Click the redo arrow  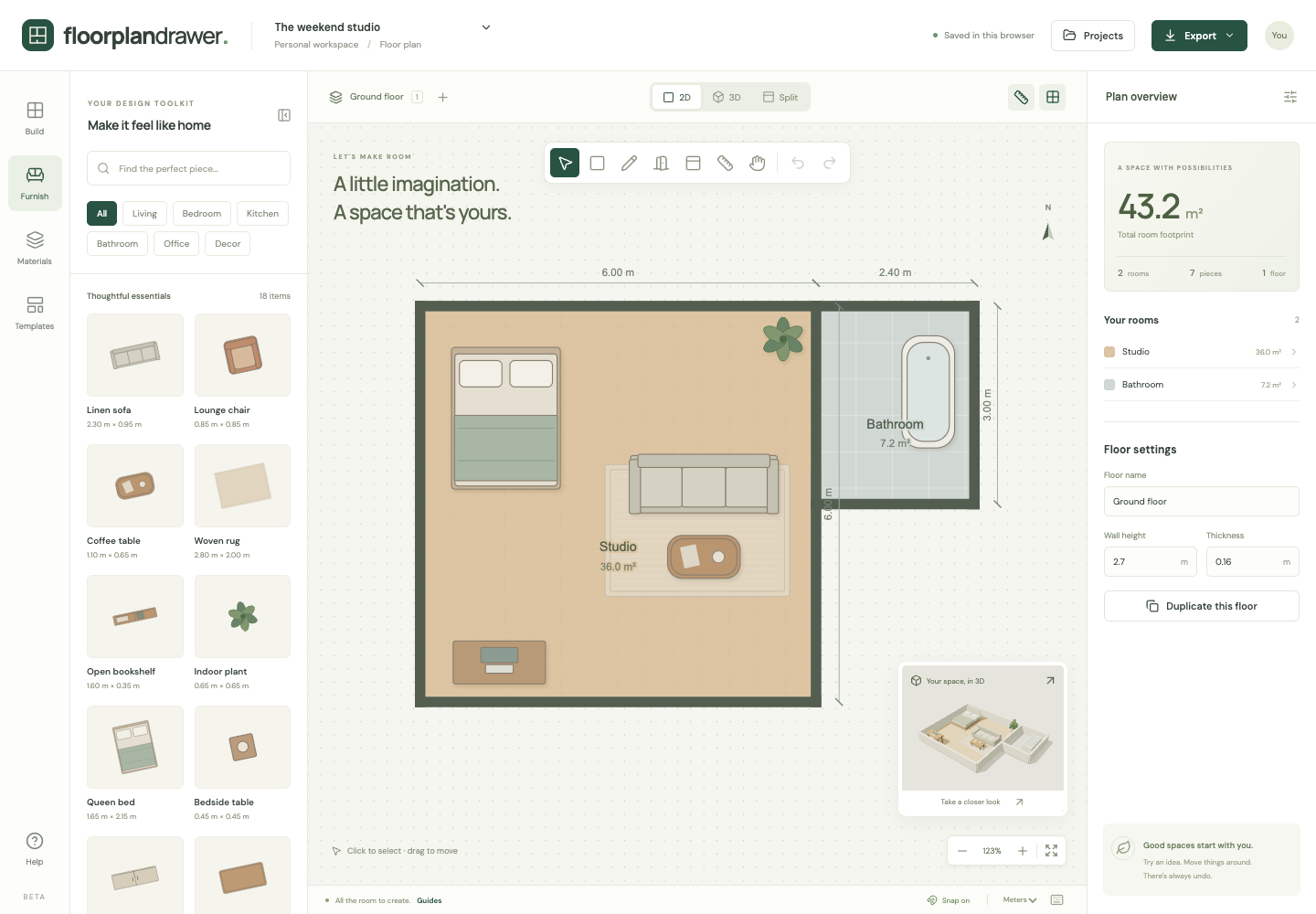(x=830, y=163)
